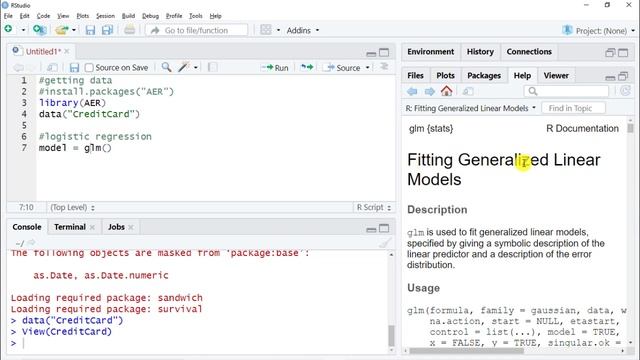Select the Files tab
This screenshot has width=640, height=360.
tap(415, 76)
